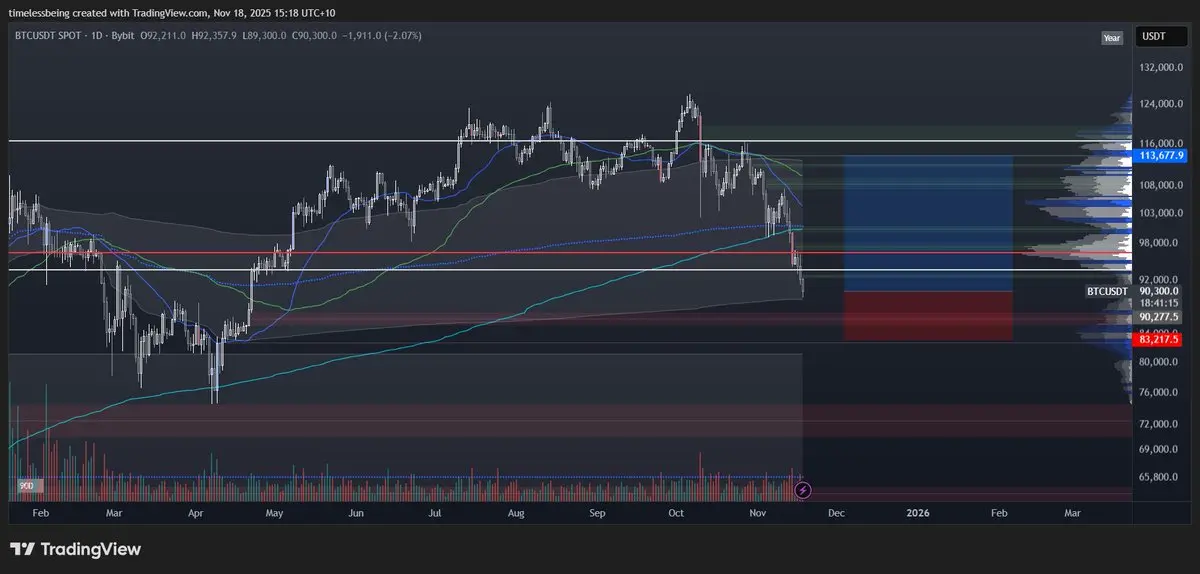The image size is (1200, 574).
Task: Click the 65,800.0 price axis label
Action: click(1160, 478)
